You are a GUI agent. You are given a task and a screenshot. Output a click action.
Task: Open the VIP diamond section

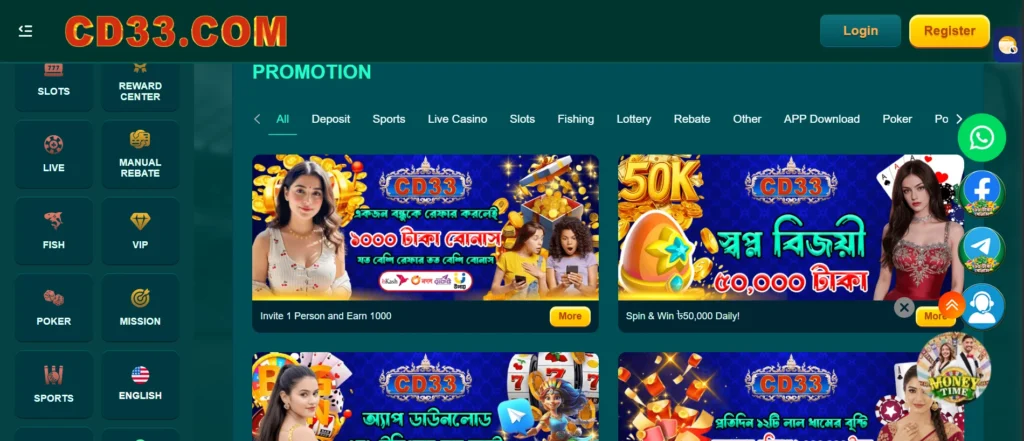140,231
